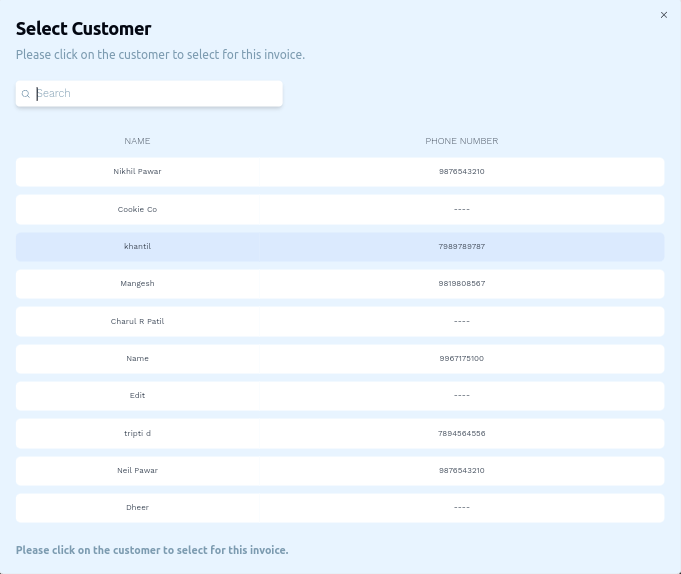Click phone number 9819808567
Viewport: 681px width, 574px height.
[x=461, y=284]
